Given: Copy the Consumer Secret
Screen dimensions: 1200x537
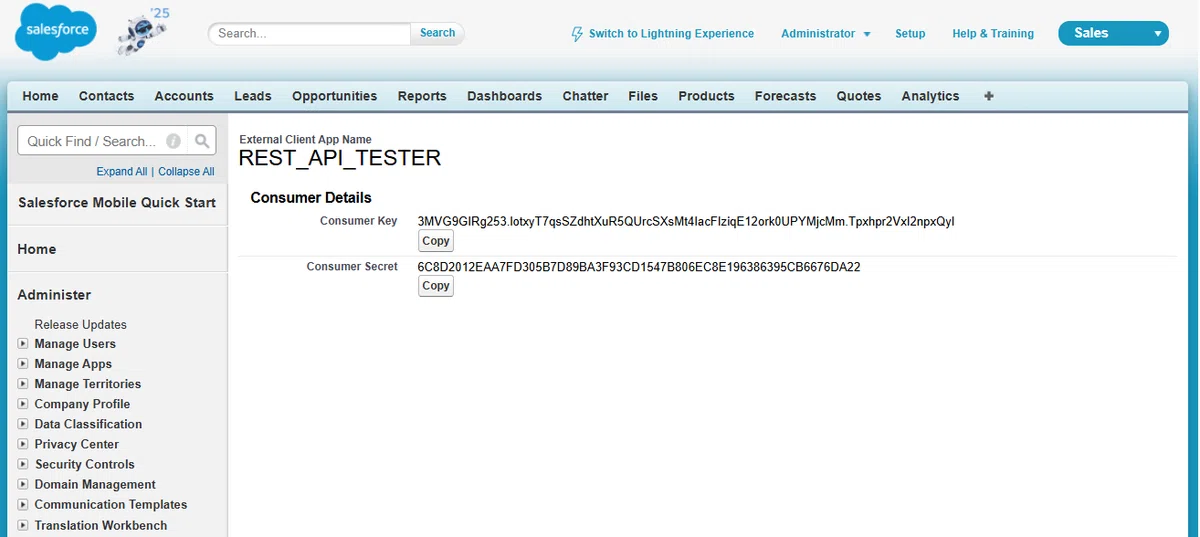Looking at the screenshot, I should 436,286.
